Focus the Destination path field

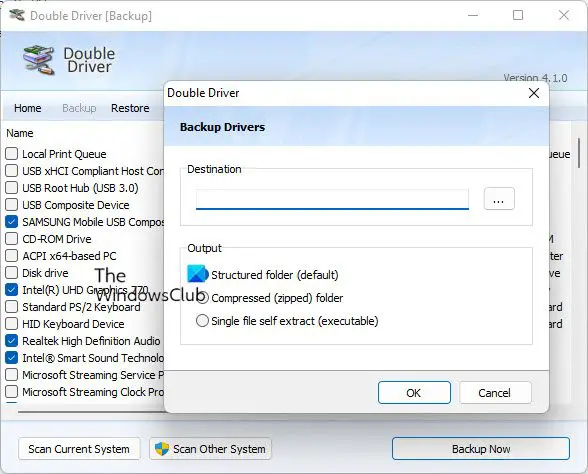coord(332,199)
